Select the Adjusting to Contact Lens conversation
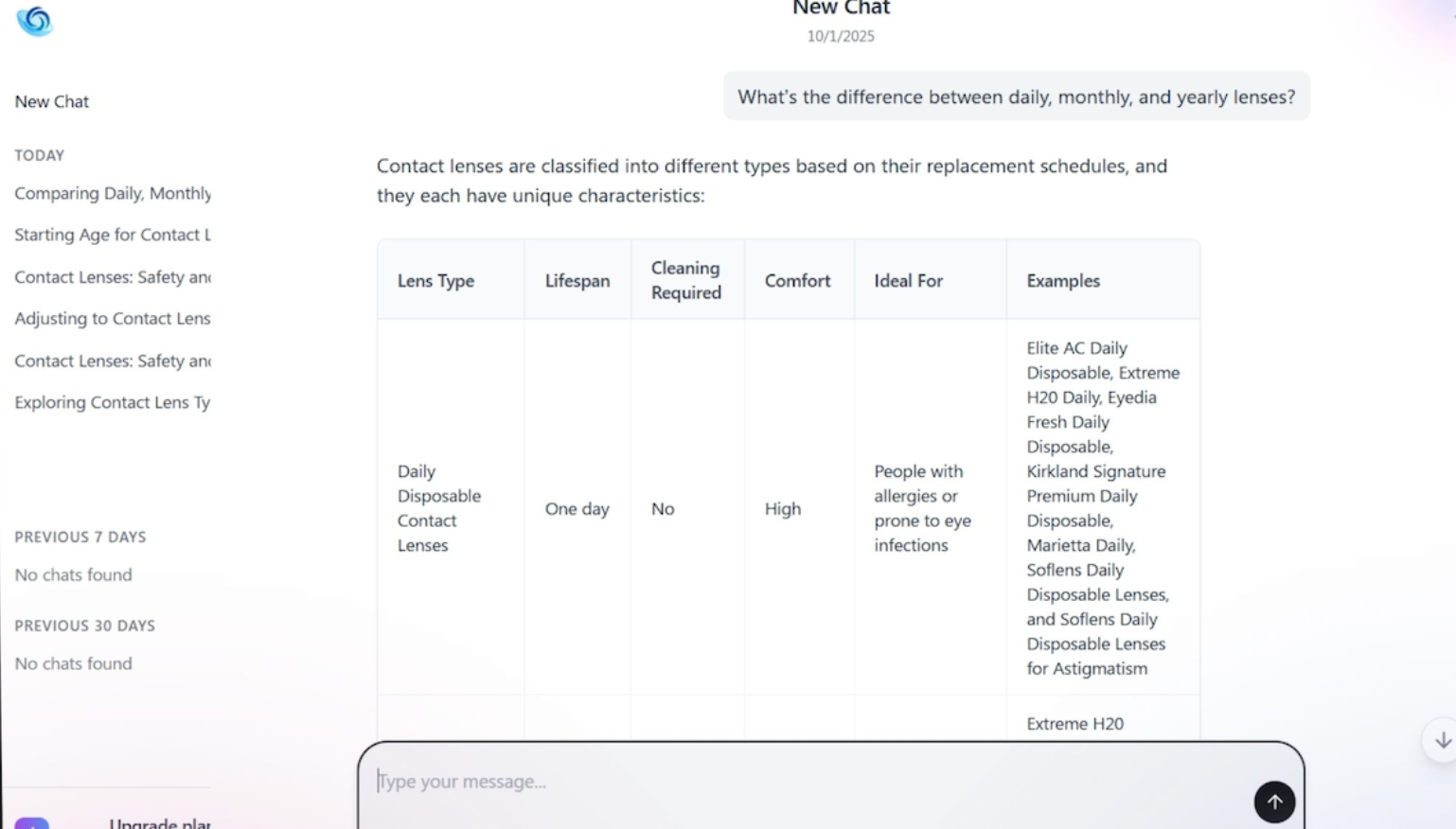The width and height of the screenshot is (1456, 829). point(112,319)
